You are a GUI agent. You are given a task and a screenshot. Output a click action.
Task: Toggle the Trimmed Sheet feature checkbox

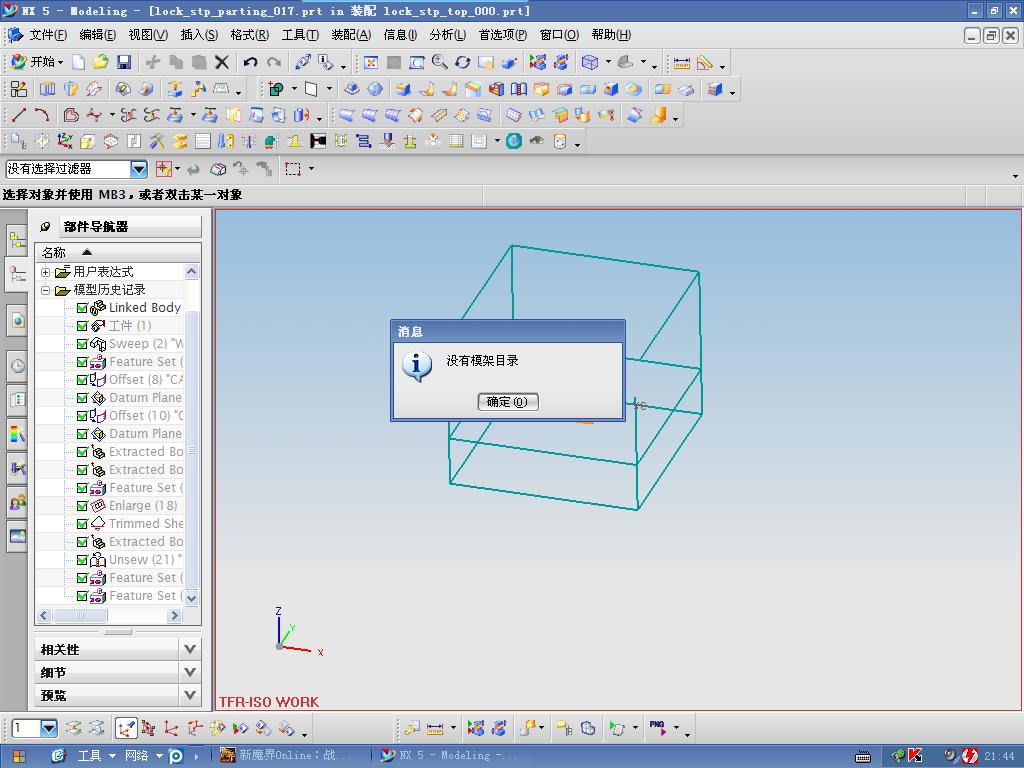[82, 524]
